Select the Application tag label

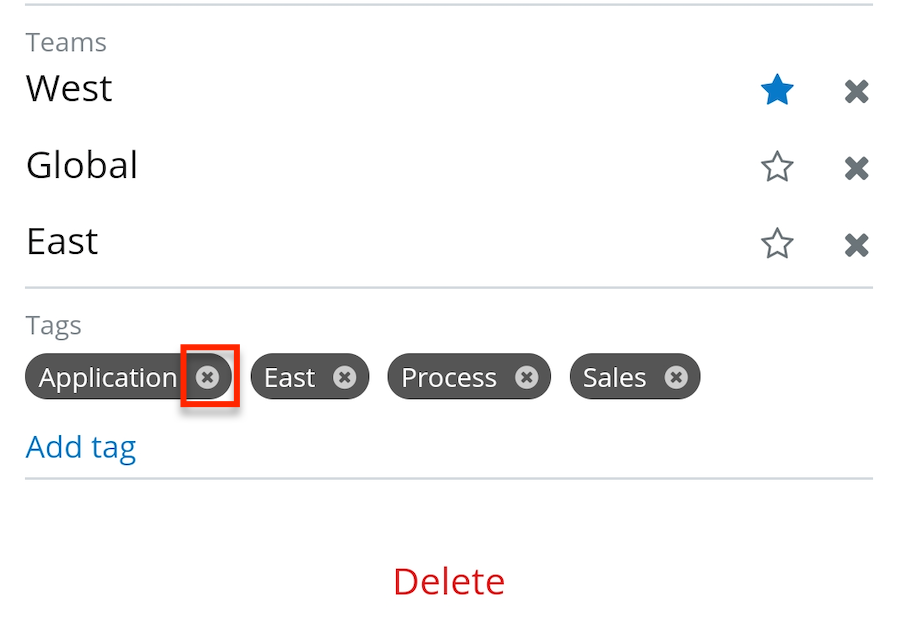click(x=107, y=377)
